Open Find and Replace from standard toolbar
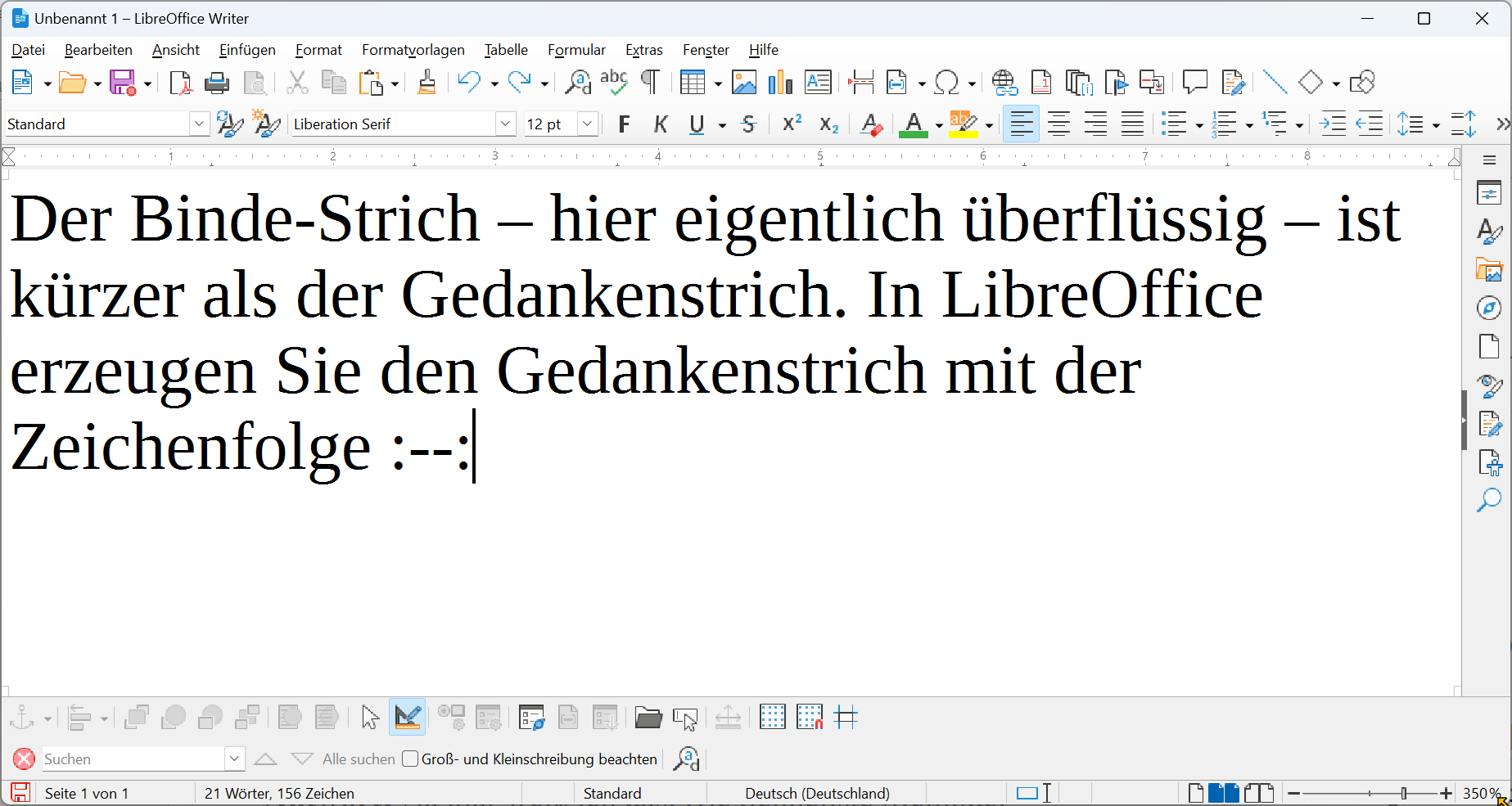1512x806 pixels. click(x=578, y=83)
